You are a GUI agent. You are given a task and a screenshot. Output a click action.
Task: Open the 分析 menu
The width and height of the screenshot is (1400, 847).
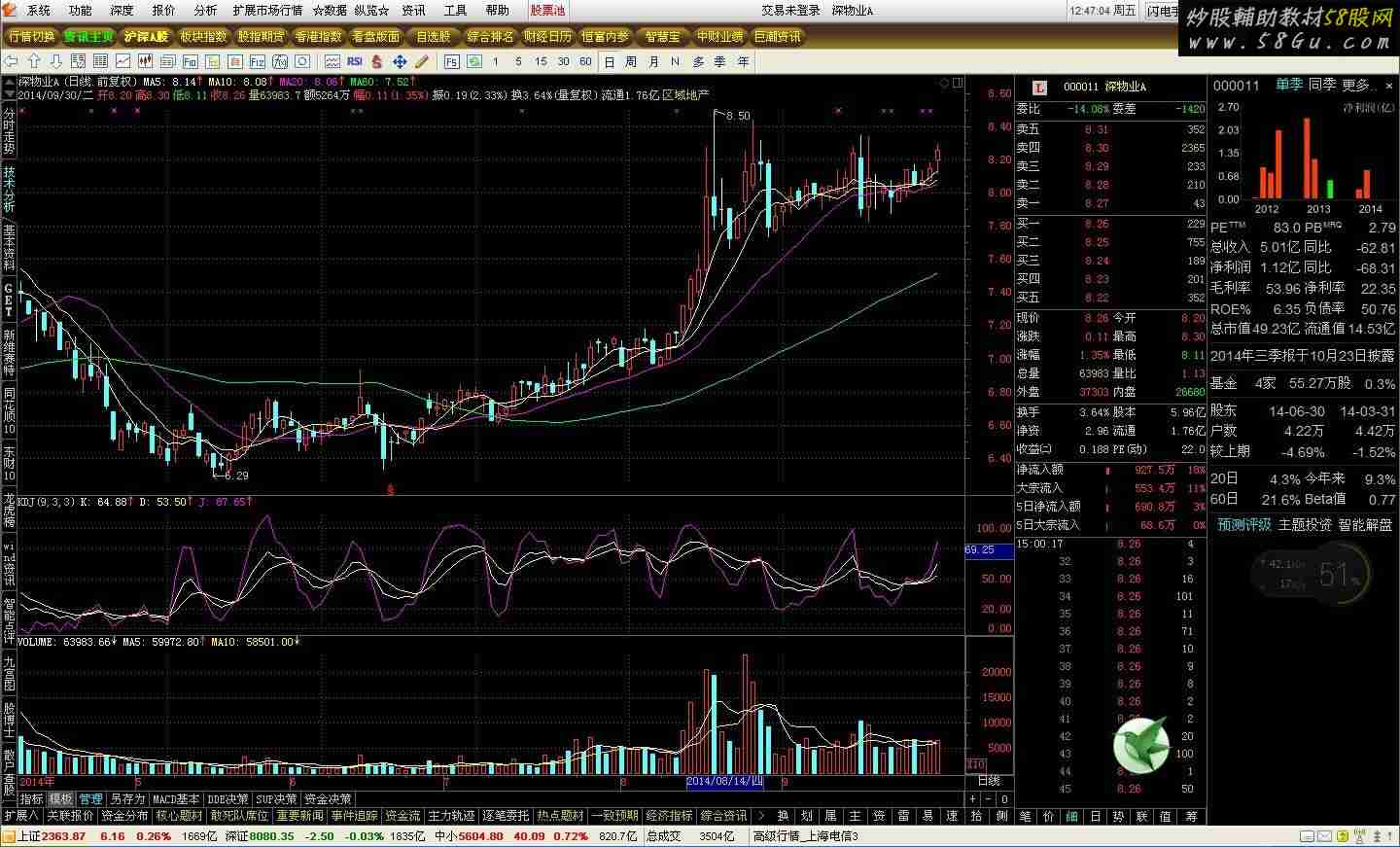[x=205, y=11]
